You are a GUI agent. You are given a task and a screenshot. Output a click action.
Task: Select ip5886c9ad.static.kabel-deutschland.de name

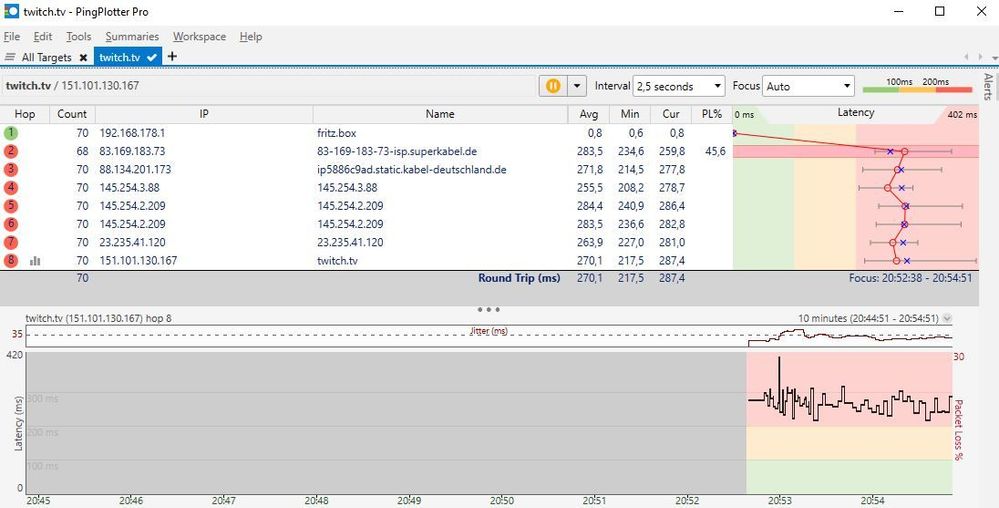tap(412, 170)
